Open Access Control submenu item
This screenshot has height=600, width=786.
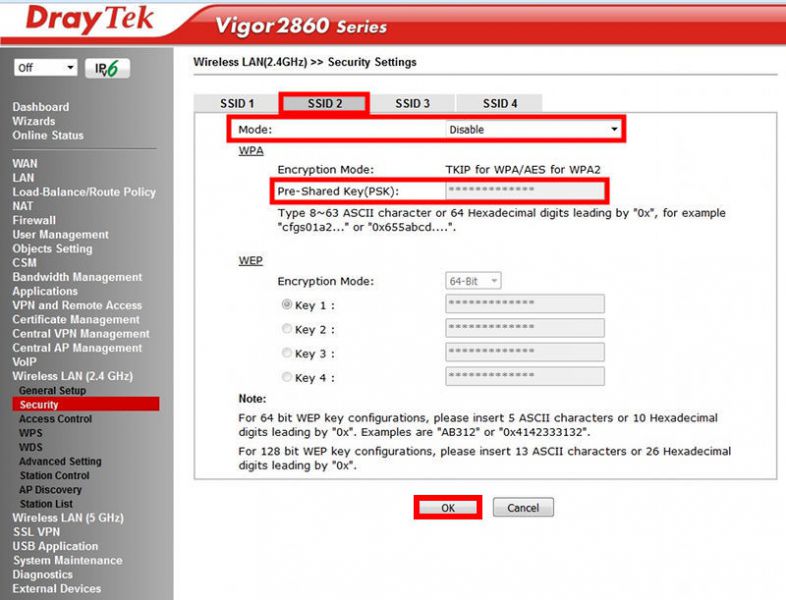55,419
